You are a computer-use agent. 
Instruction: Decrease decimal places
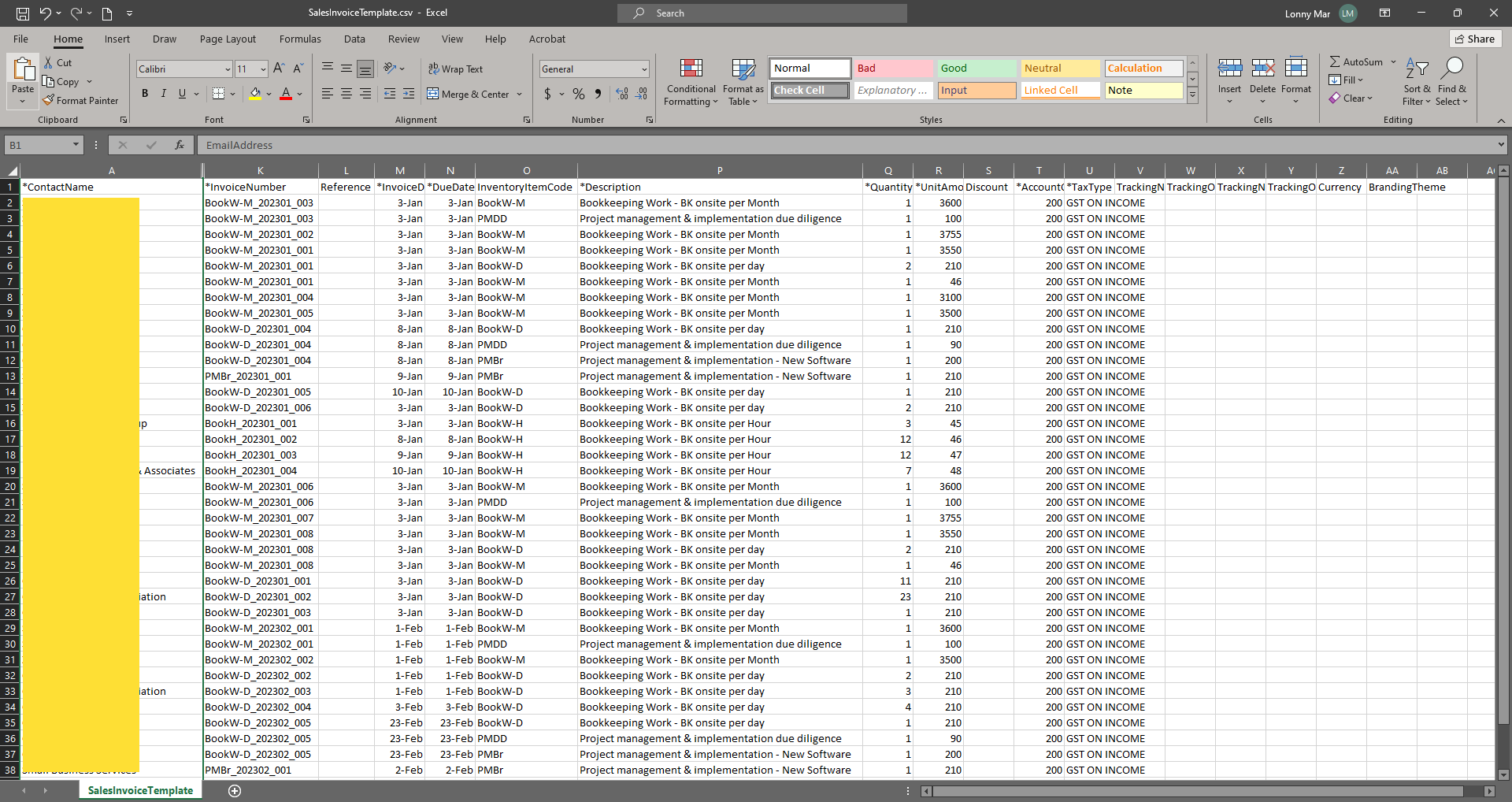pyautogui.click(x=642, y=94)
